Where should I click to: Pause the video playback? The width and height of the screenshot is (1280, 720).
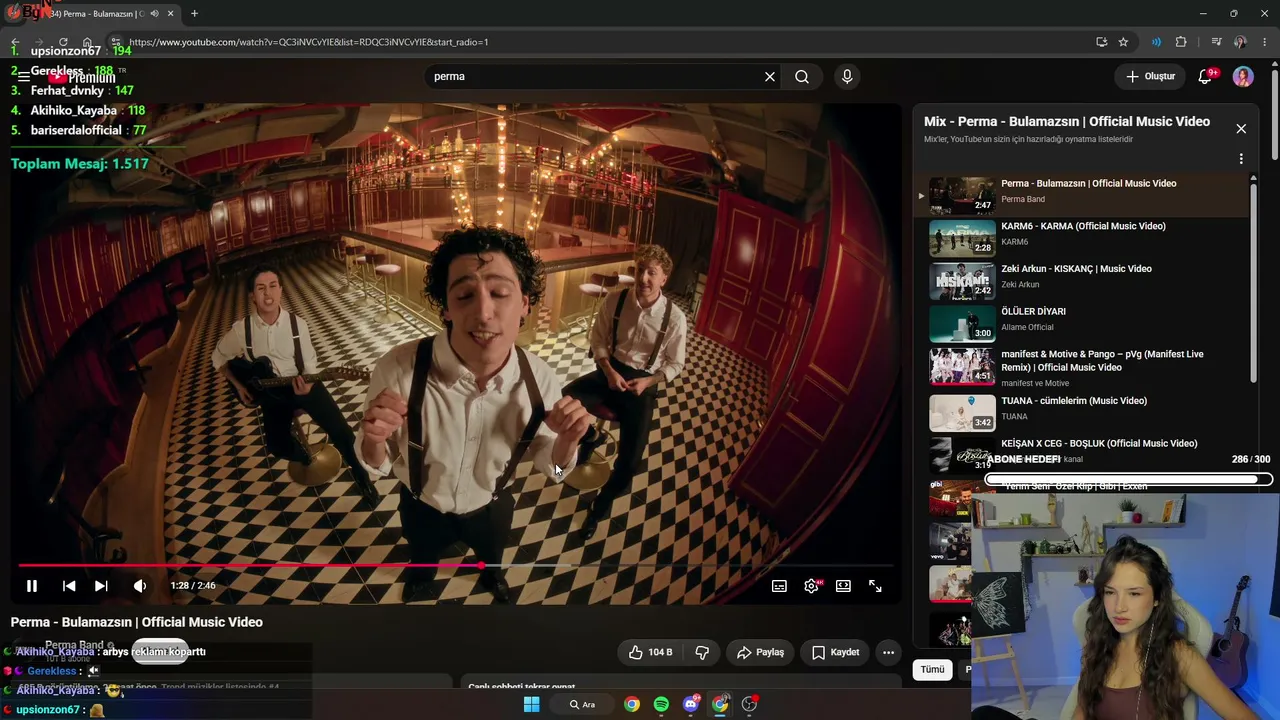pyautogui.click(x=31, y=586)
